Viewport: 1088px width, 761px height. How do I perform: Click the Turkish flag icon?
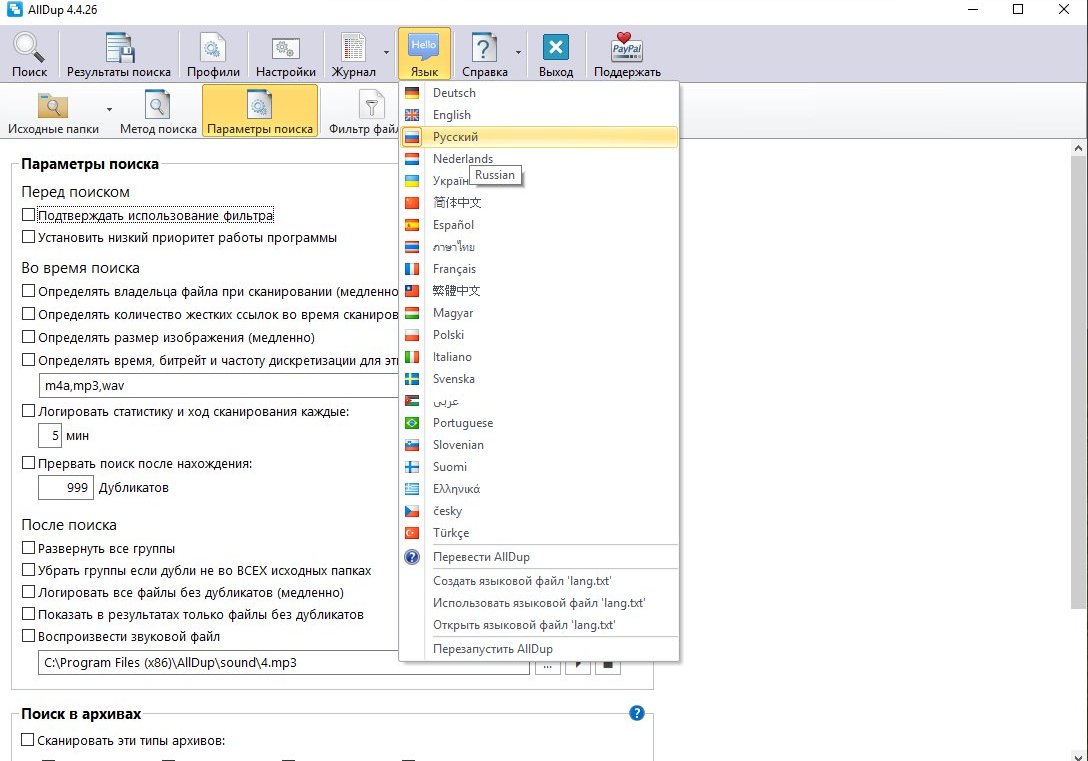[x=412, y=533]
